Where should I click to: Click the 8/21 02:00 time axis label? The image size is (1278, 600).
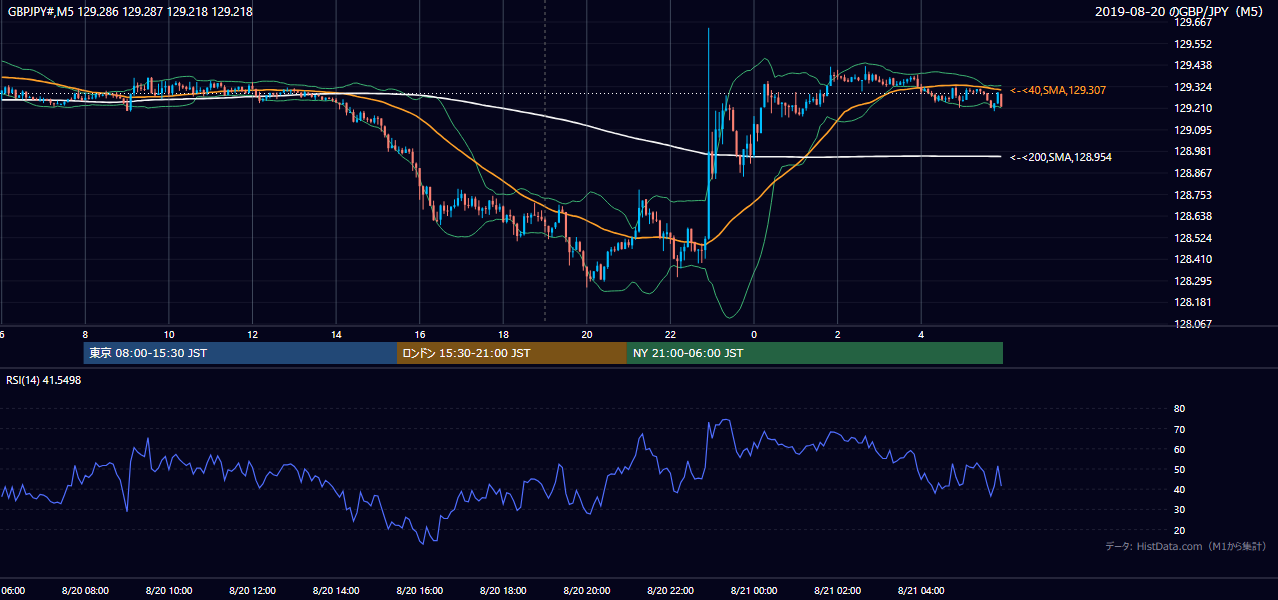(x=837, y=591)
